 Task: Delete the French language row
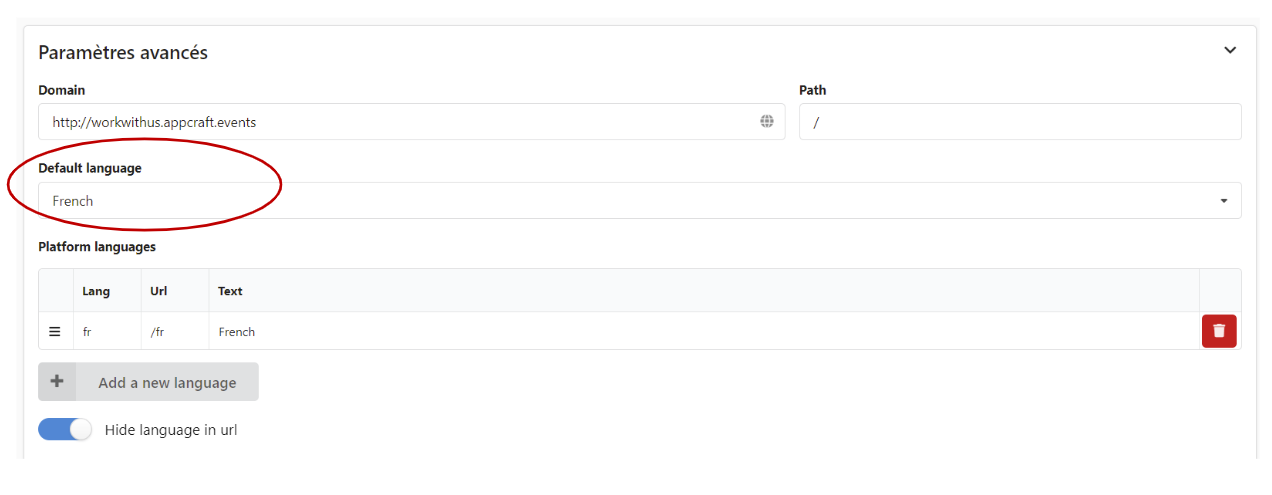1219,331
